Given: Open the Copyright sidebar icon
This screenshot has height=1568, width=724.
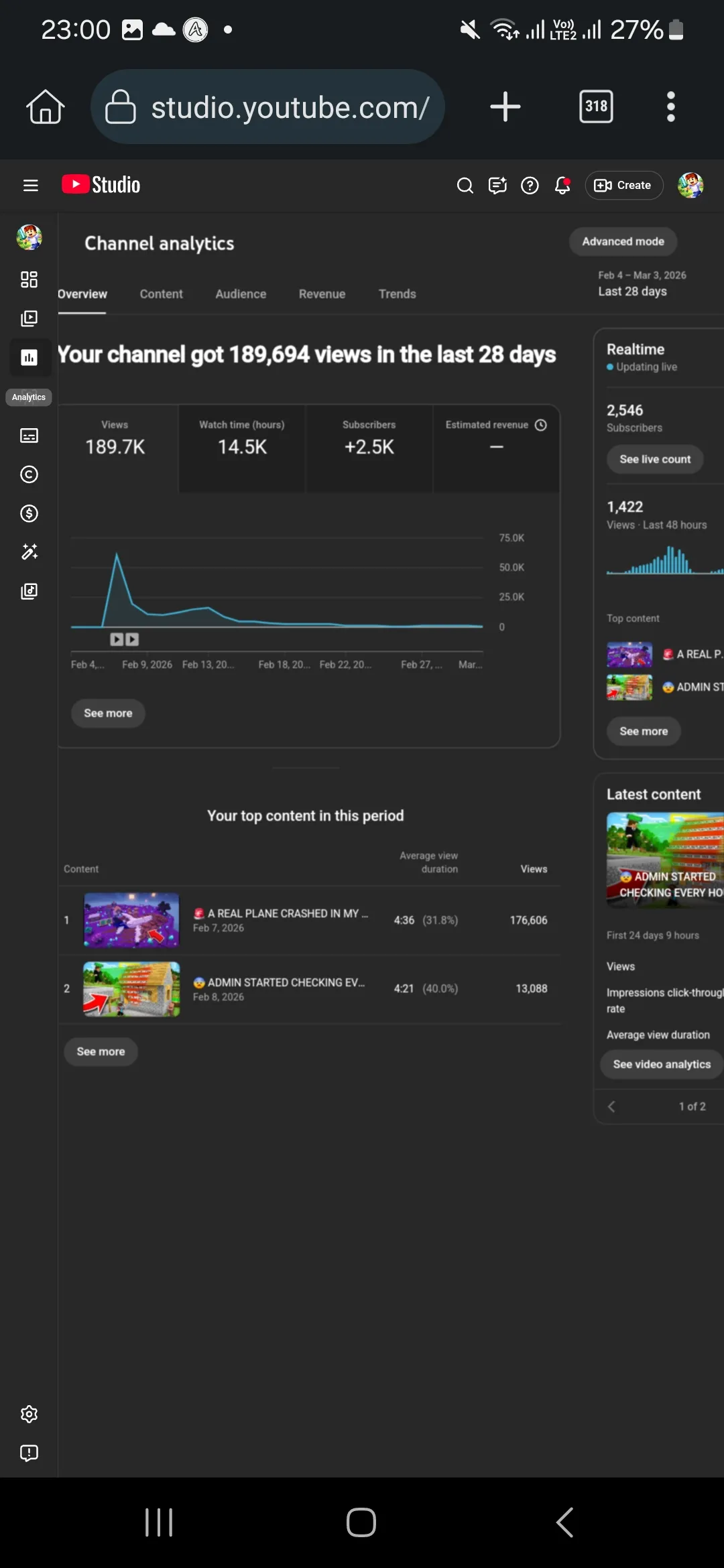Looking at the screenshot, I should [x=29, y=474].
